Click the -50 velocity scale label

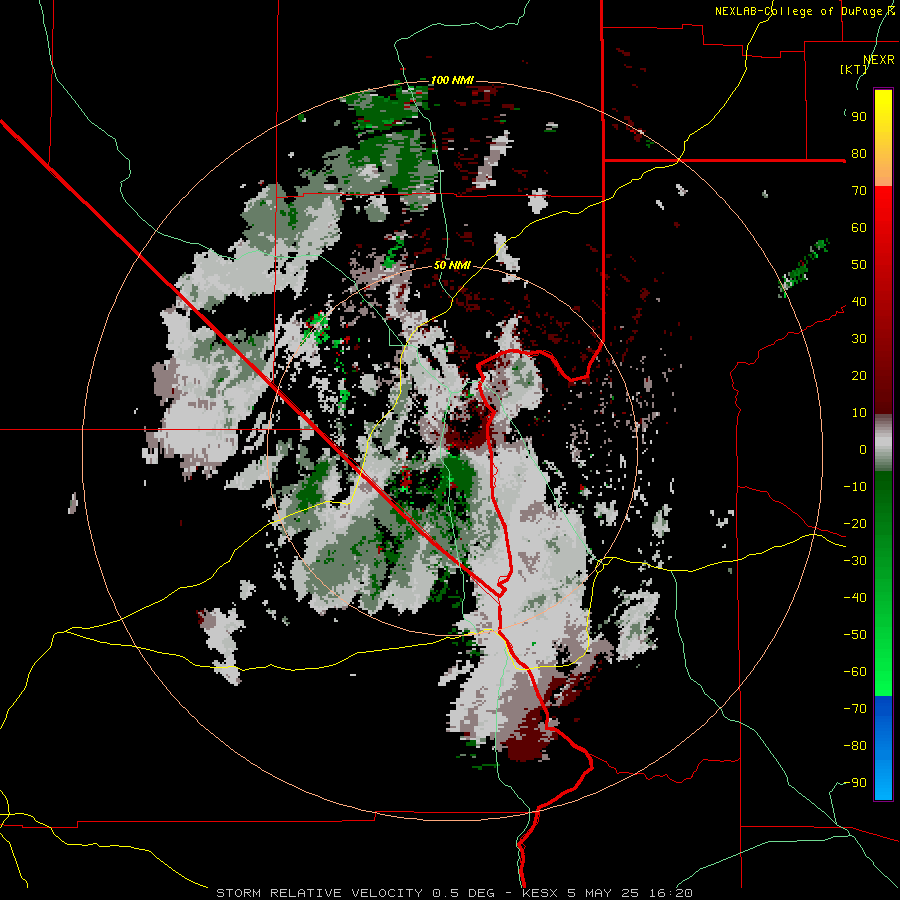855,635
